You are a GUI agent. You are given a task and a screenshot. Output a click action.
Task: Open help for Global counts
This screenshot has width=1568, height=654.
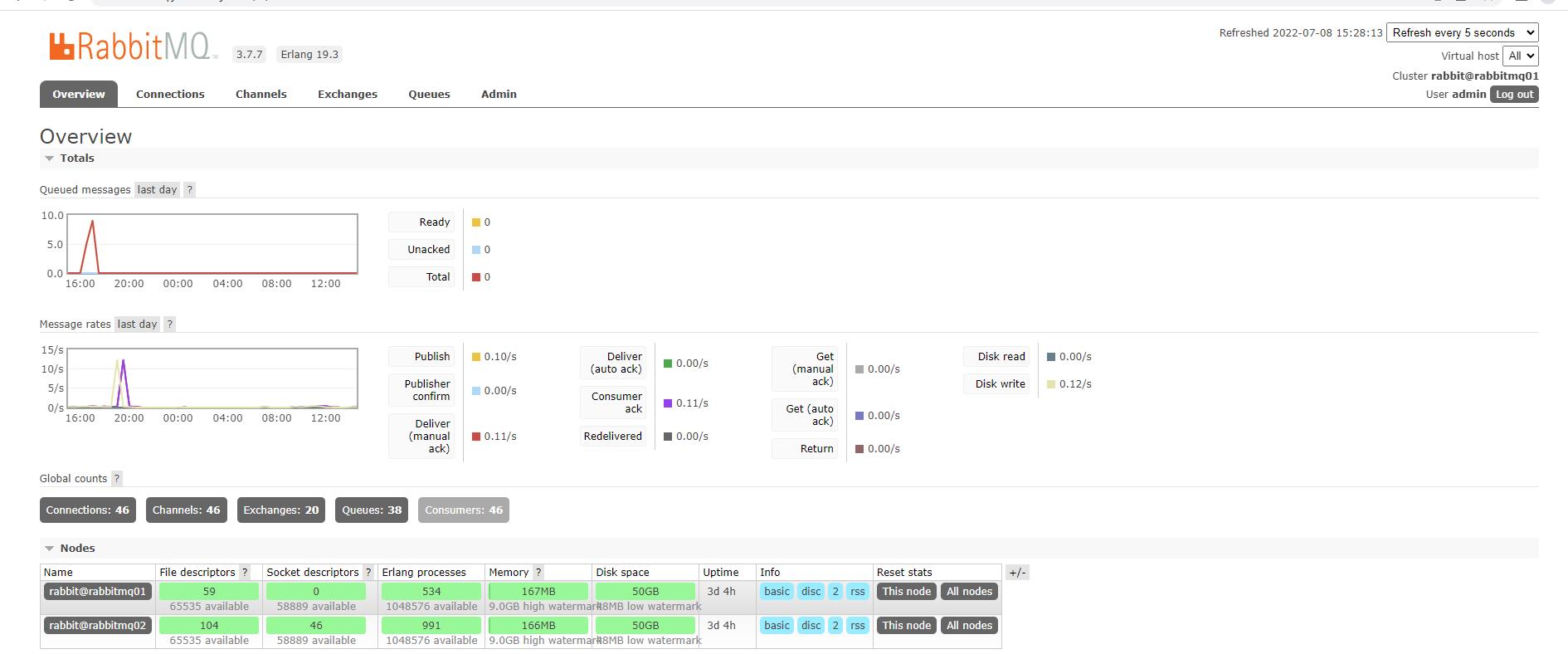point(116,478)
